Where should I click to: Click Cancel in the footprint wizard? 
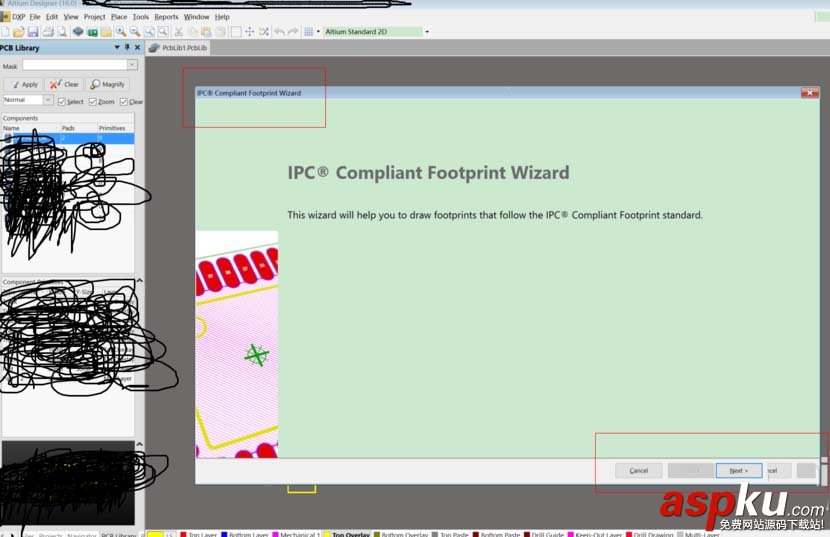(x=638, y=470)
